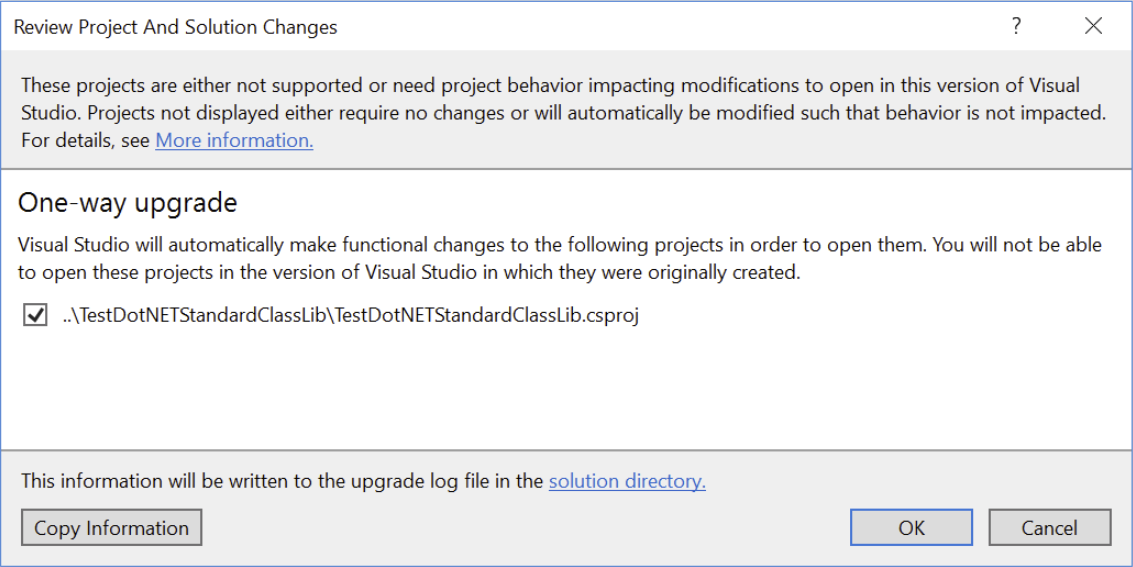Click the csproj file name in the project path
This screenshot has height=567, width=1133.
487,316
